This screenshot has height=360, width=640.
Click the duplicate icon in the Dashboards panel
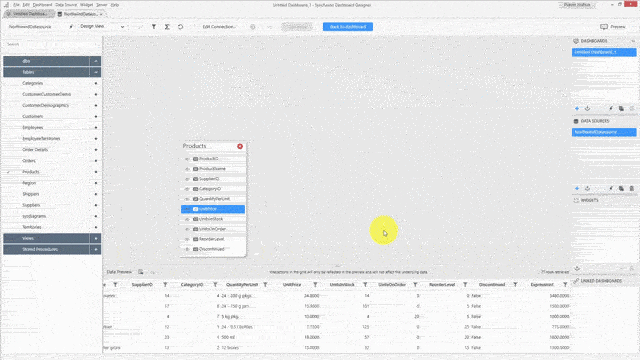[x=621, y=109]
